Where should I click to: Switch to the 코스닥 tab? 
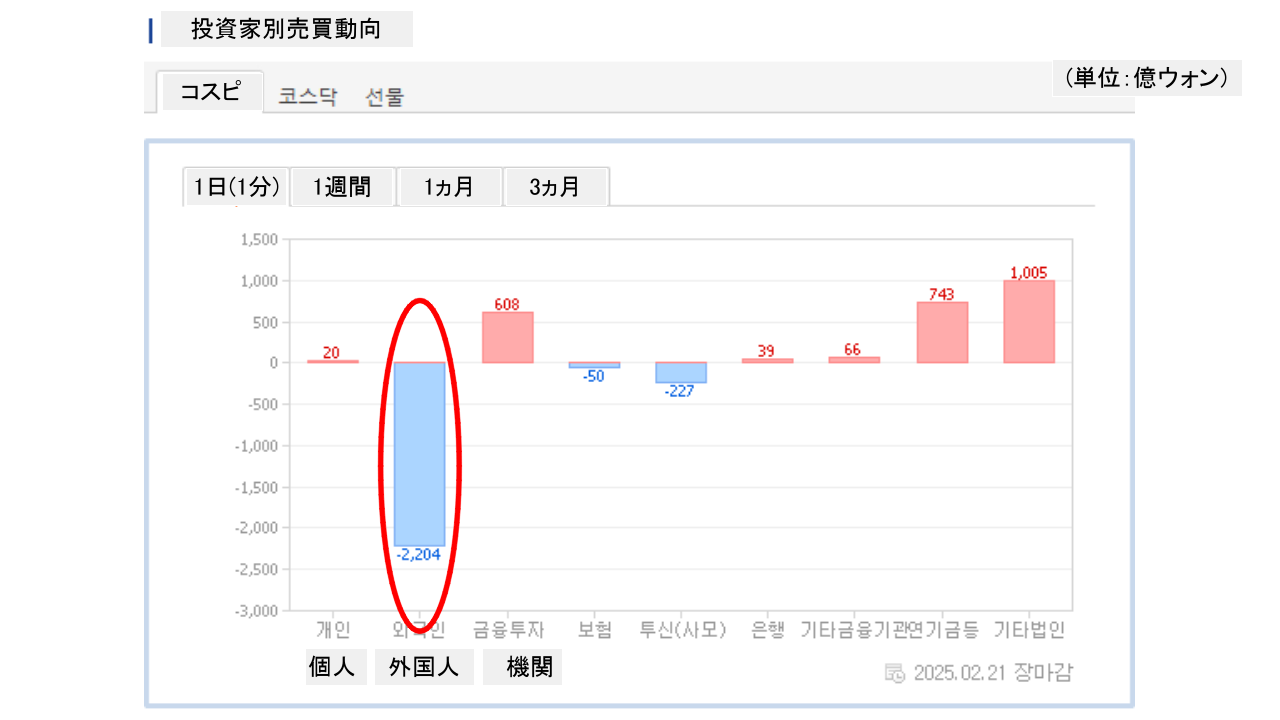pyautogui.click(x=308, y=97)
